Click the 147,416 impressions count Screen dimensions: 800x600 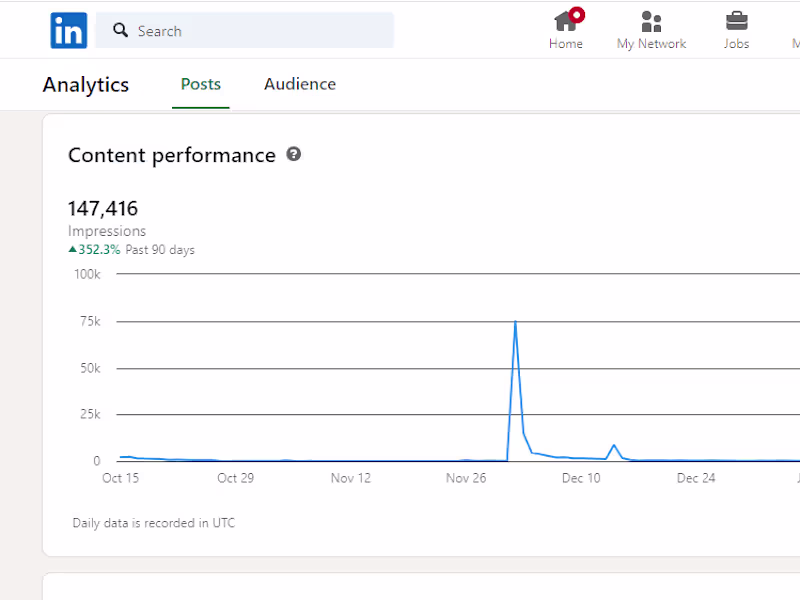click(103, 208)
